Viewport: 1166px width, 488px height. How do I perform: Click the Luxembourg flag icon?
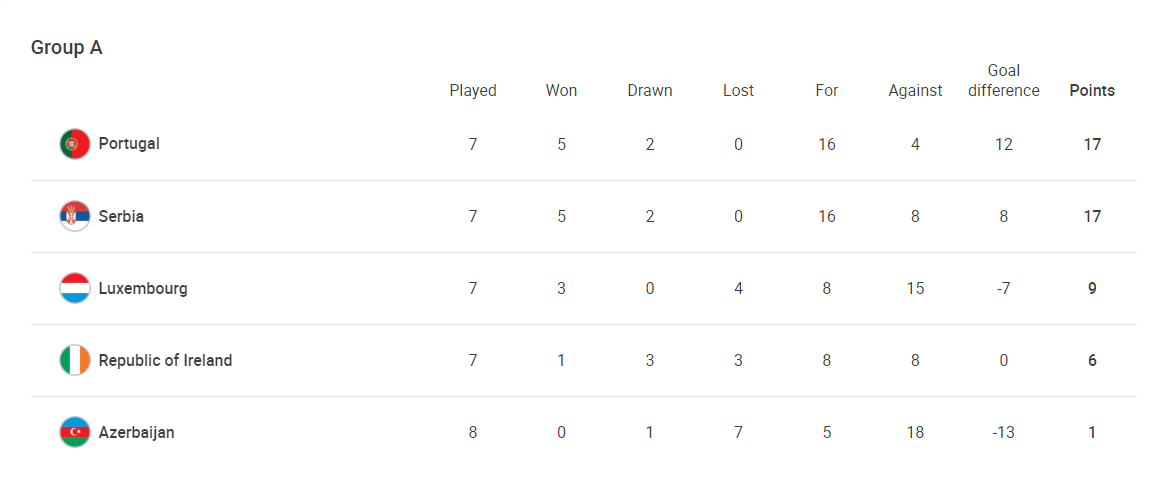tap(75, 289)
